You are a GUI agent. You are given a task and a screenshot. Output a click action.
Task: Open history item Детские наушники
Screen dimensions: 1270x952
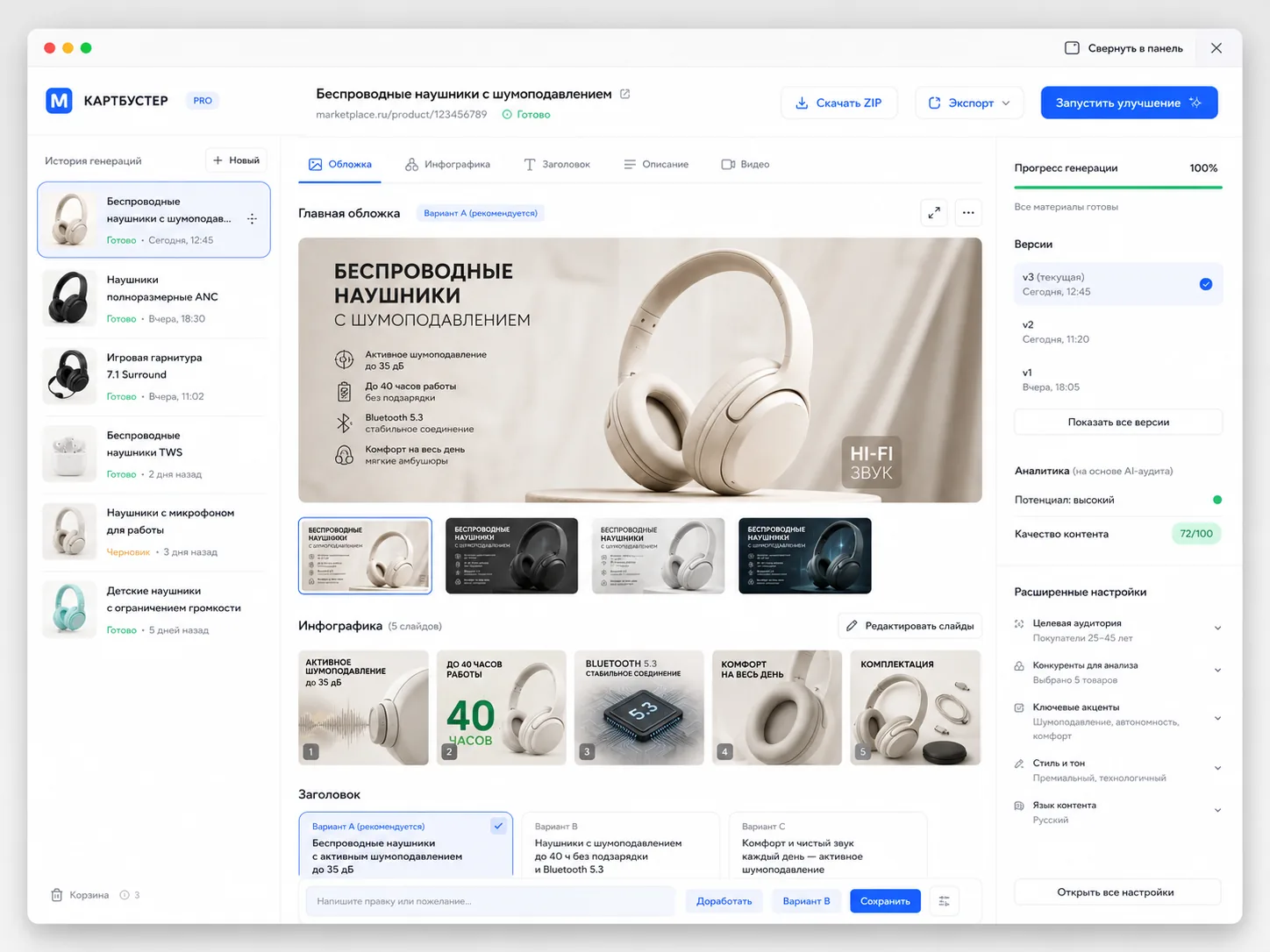(x=153, y=610)
